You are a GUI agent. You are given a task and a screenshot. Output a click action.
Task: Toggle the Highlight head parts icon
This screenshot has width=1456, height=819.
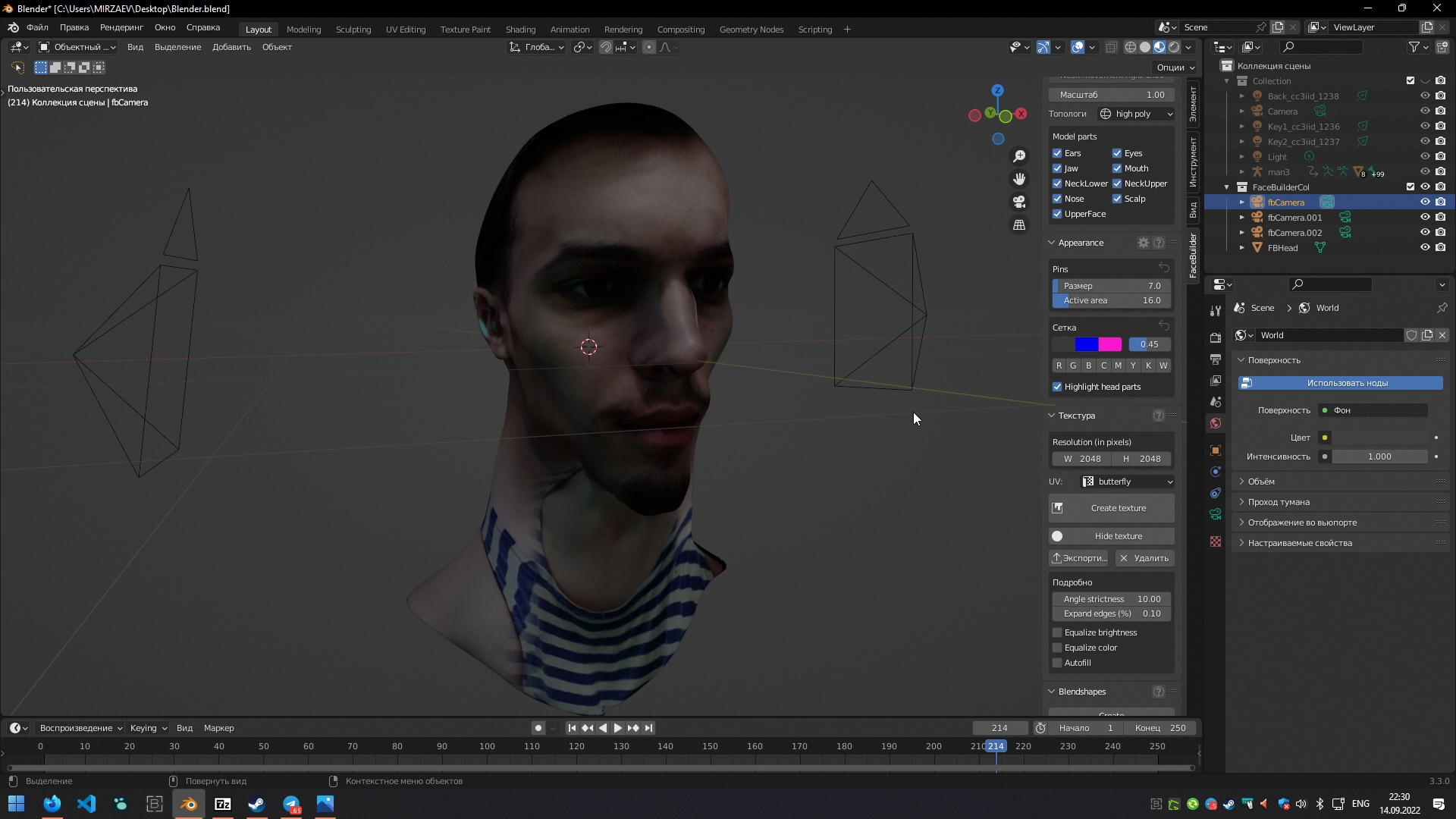[1057, 387]
